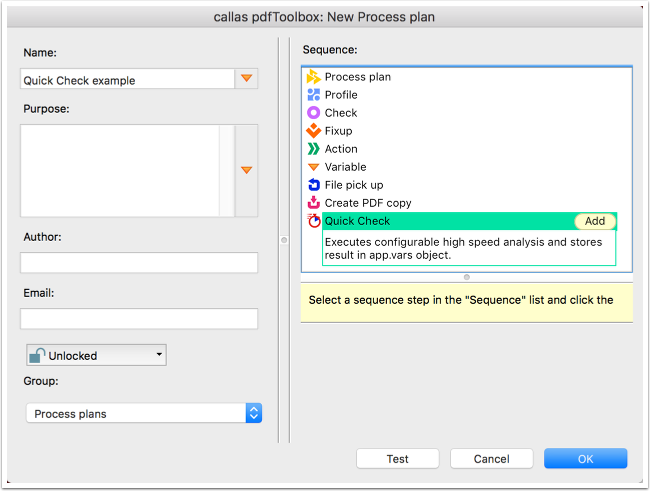Image resolution: width=650 pixels, height=491 pixels.
Task: Click the Test button
Action: click(x=398, y=459)
